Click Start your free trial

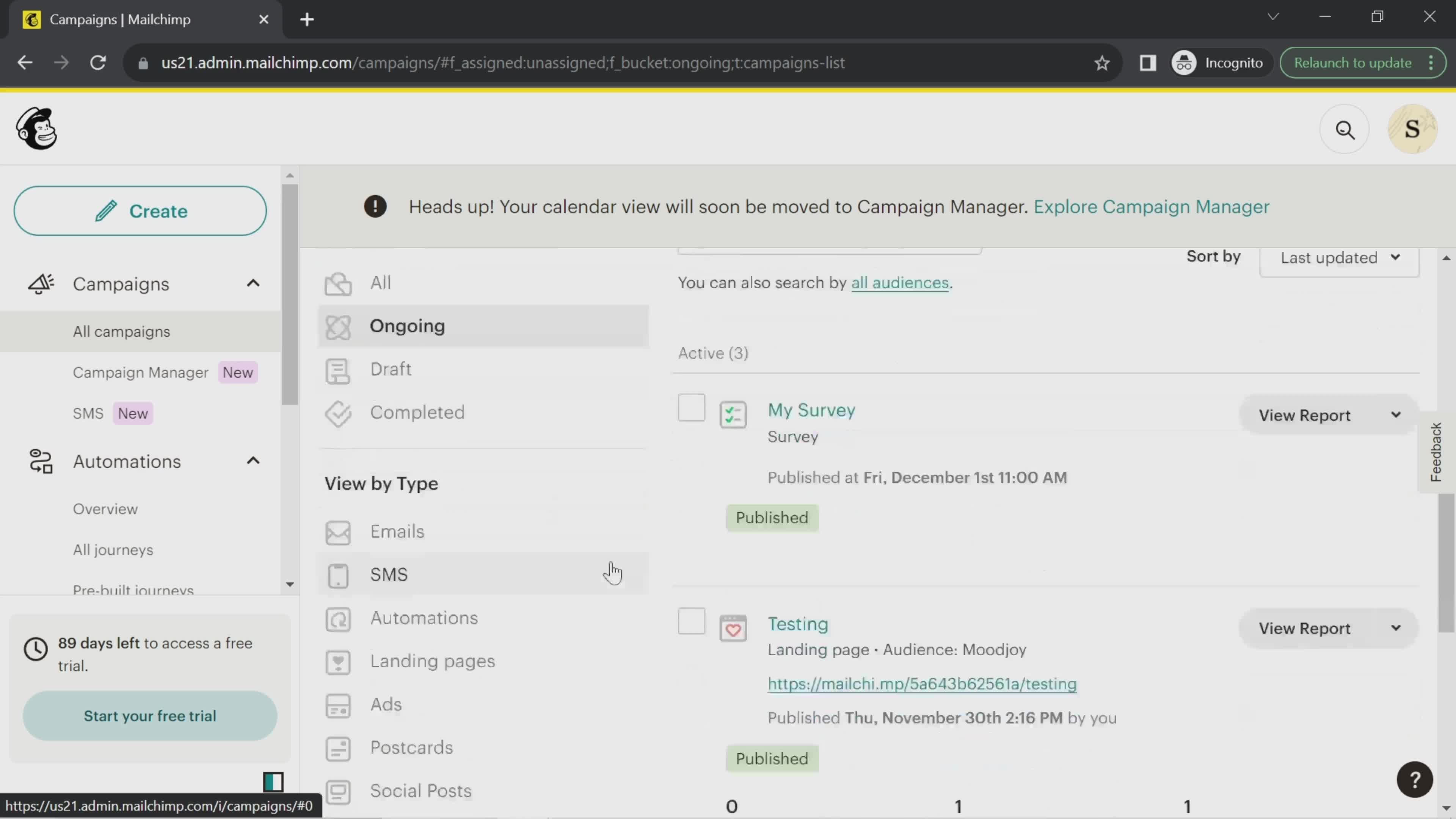tap(150, 715)
